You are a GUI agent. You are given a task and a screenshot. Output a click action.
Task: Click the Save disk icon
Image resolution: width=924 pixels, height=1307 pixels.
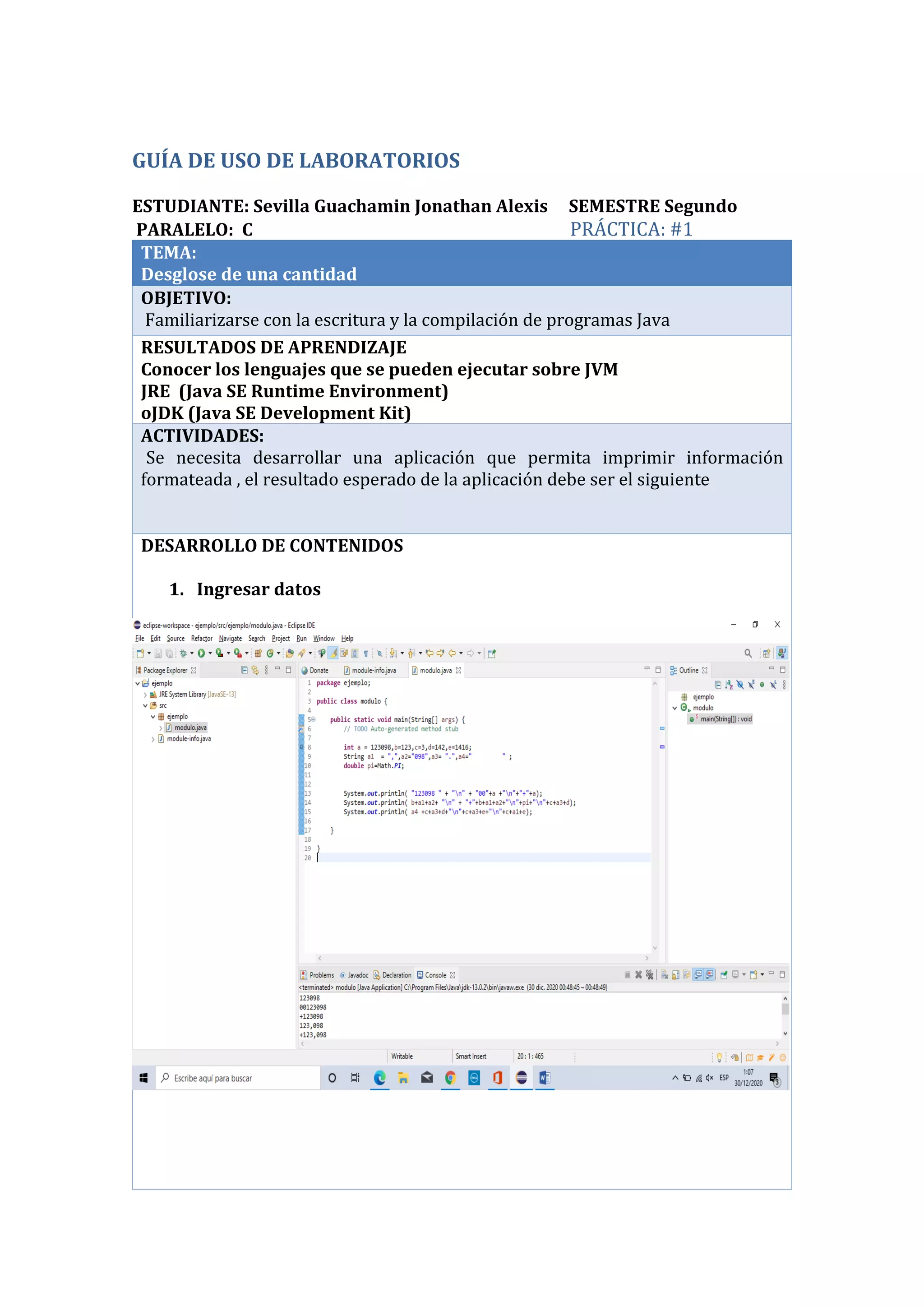(158, 653)
